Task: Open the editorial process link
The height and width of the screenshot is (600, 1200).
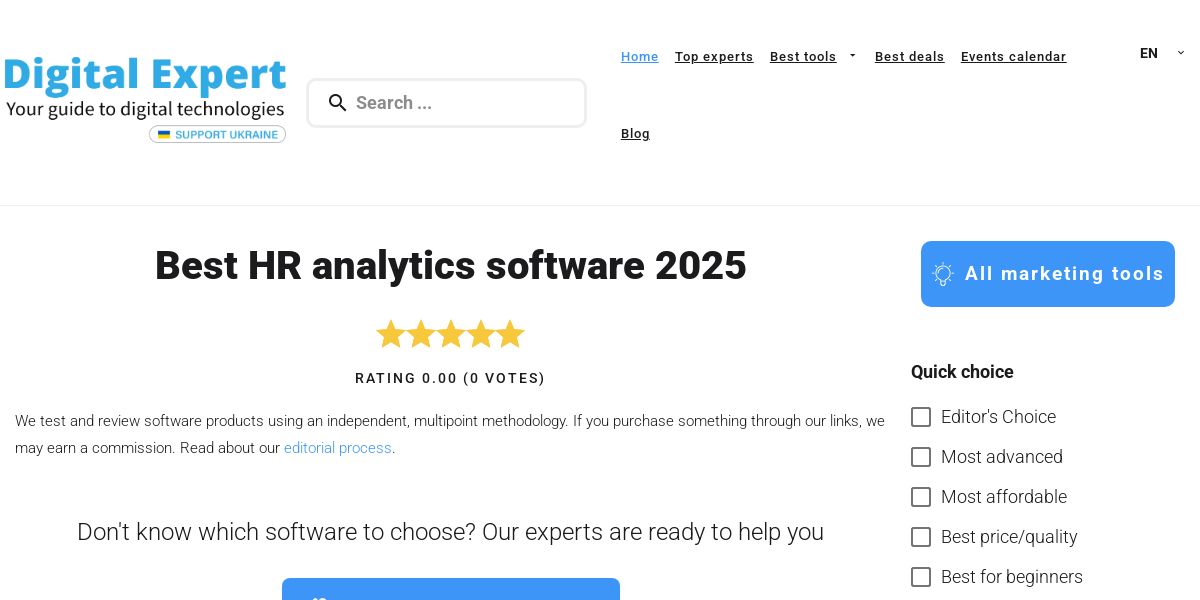Action: pos(338,448)
